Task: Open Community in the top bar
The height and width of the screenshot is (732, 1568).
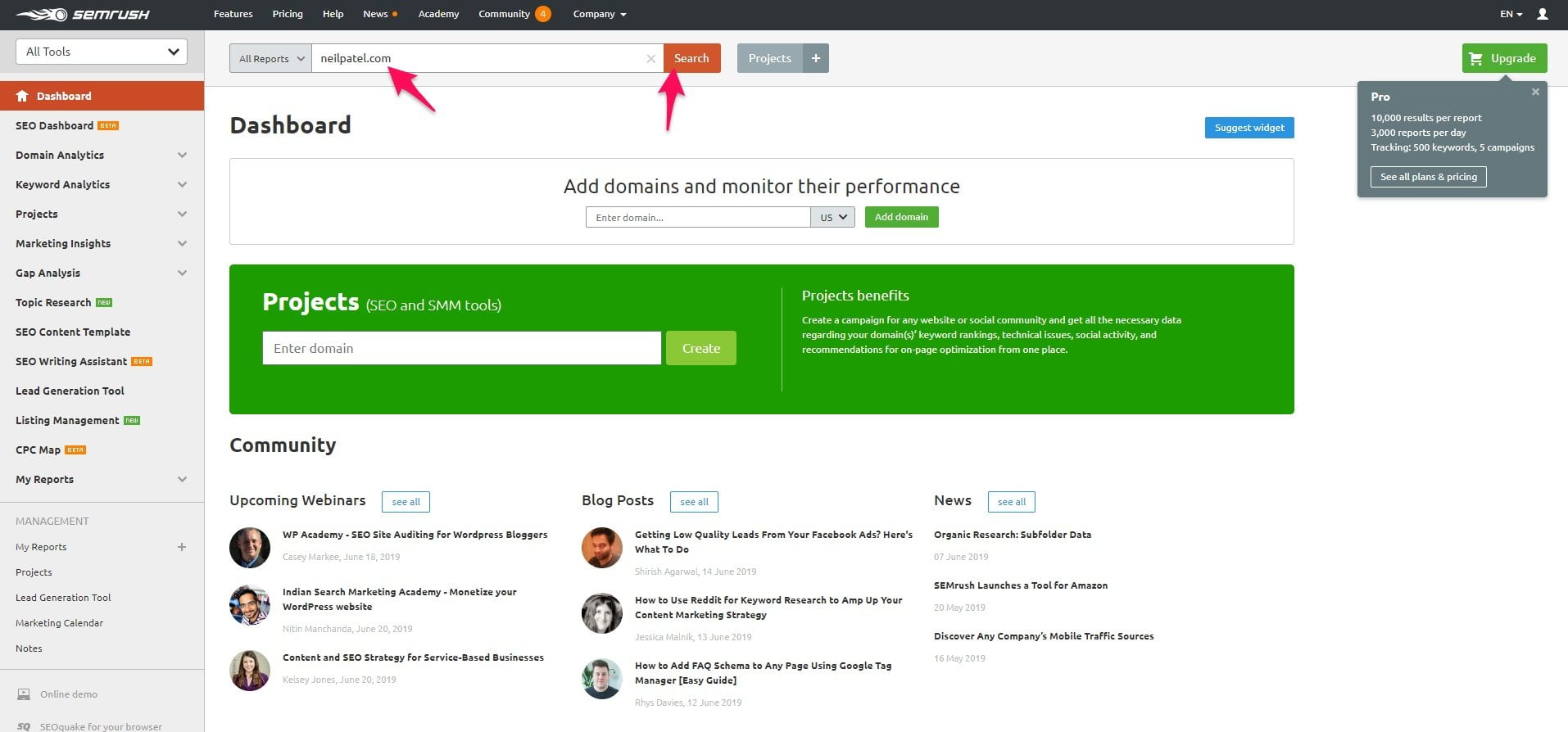Action: (504, 14)
